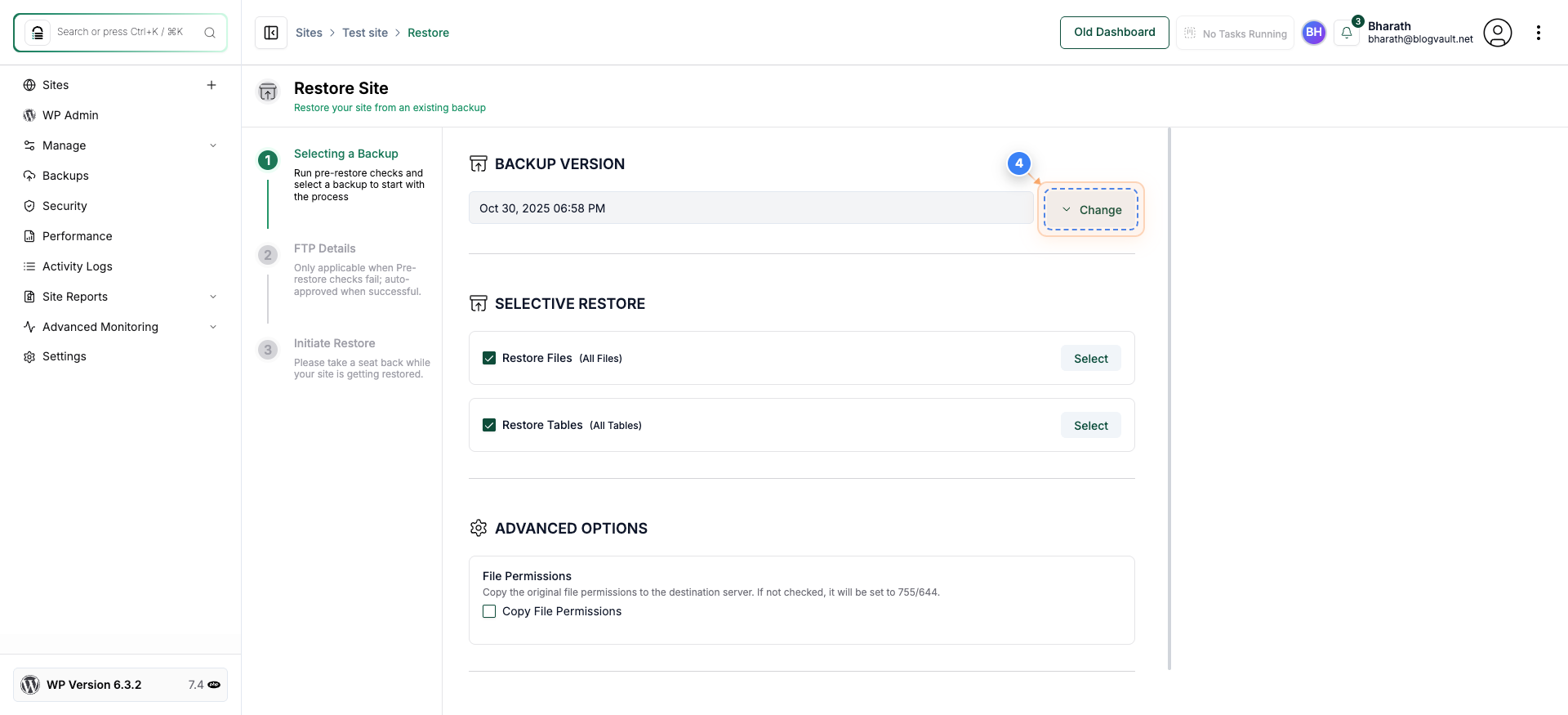The width and height of the screenshot is (1568, 715).
Task: Click the Settings gear icon in sidebar
Action: coord(29,357)
